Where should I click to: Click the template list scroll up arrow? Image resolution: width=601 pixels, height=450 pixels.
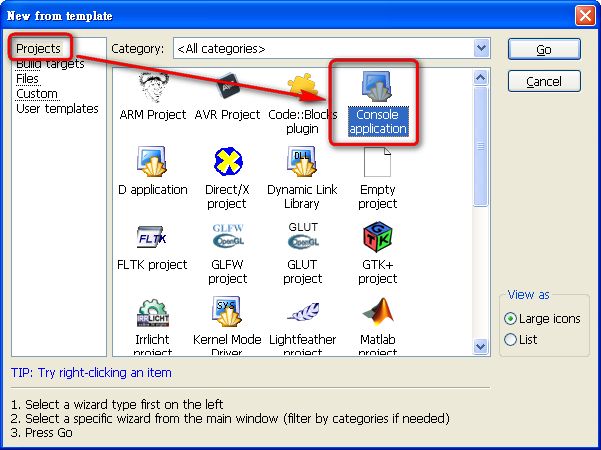point(481,78)
